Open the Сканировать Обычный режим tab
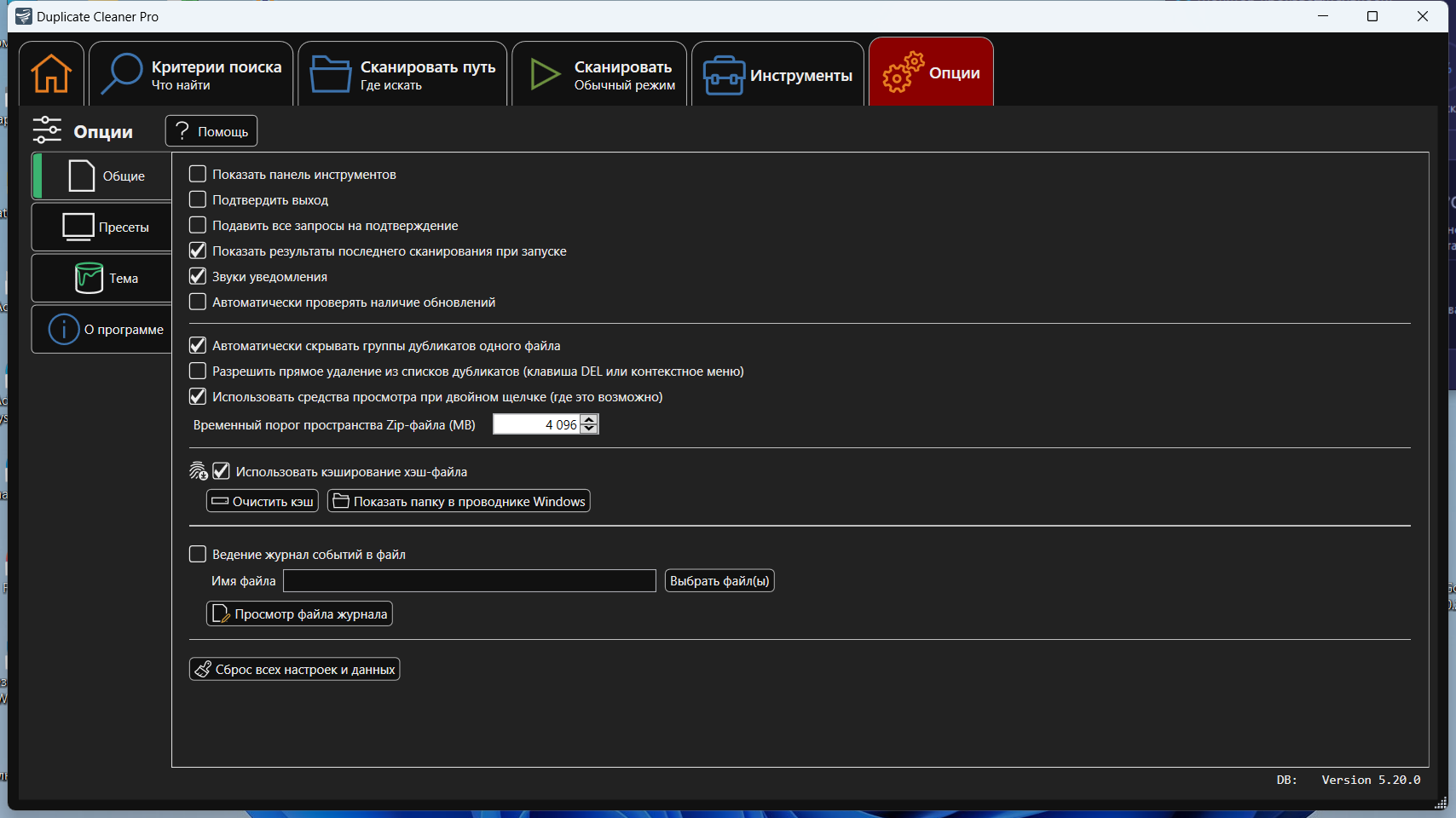 (x=599, y=74)
